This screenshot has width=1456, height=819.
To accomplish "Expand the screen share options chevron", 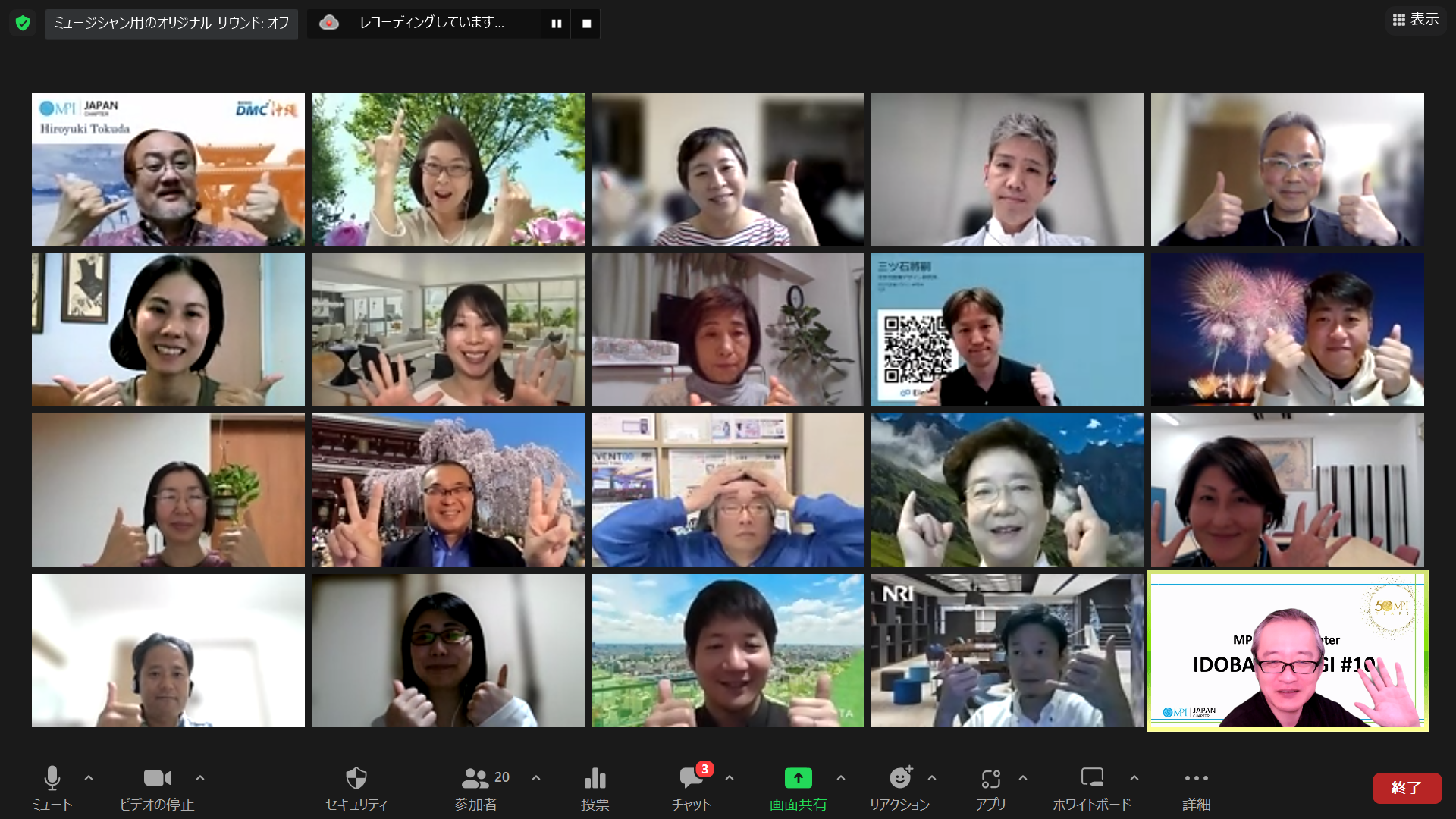I will (x=840, y=778).
